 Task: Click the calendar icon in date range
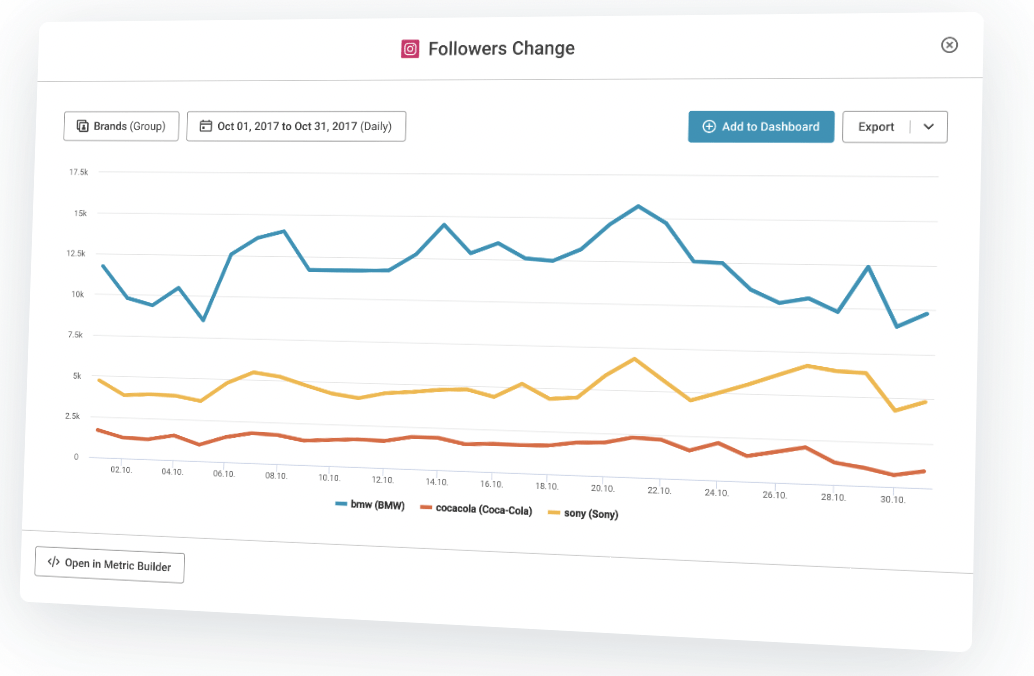206,126
